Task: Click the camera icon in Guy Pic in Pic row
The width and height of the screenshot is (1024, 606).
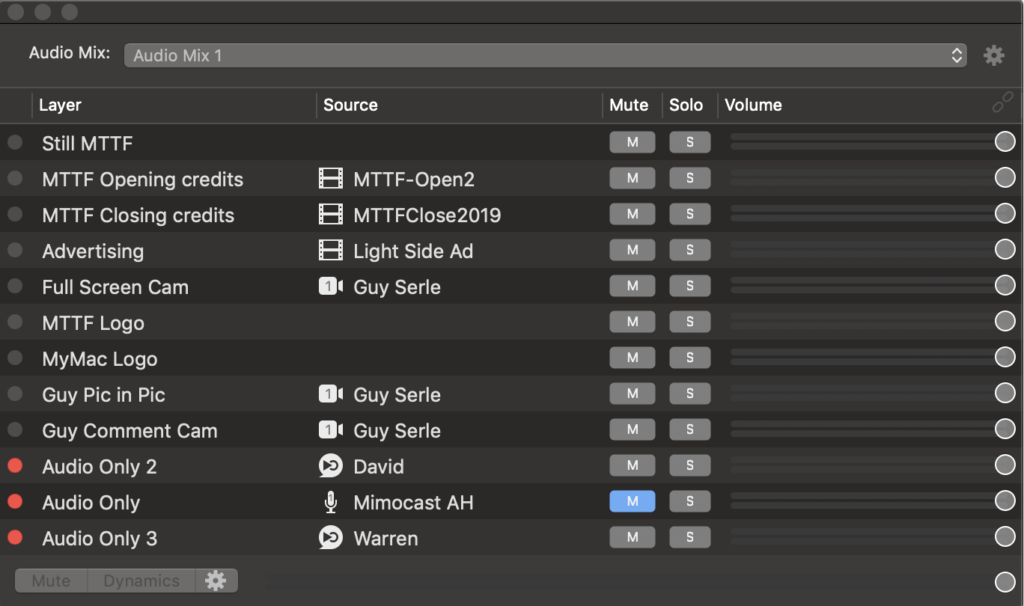Action: [x=330, y=394]
